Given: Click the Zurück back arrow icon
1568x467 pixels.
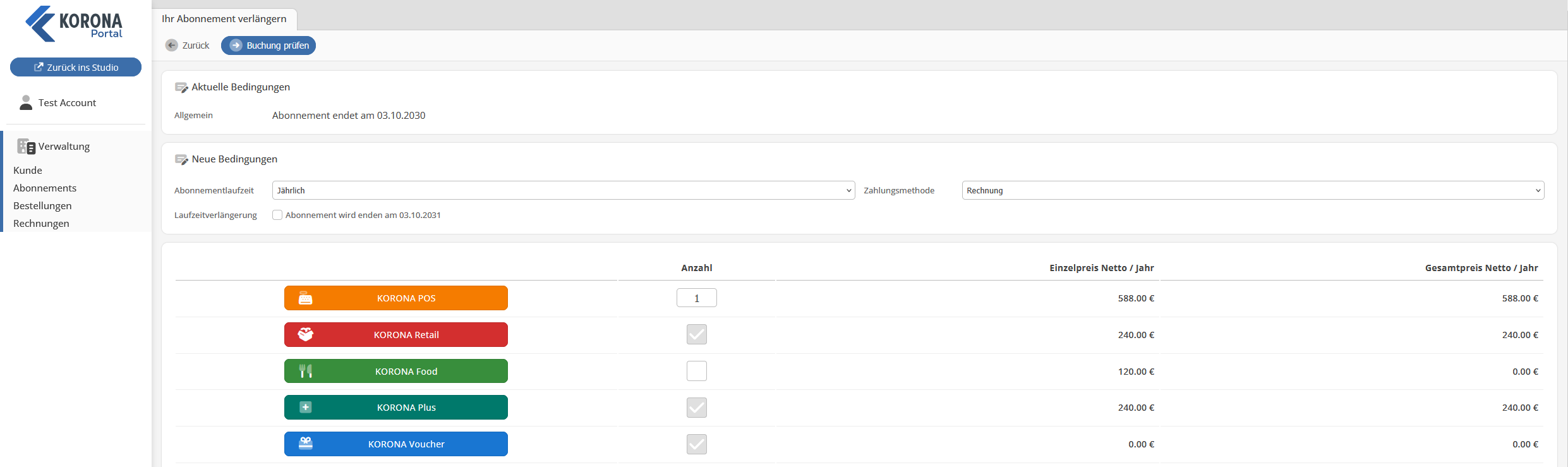Looking at the screenshot, I should [172, 45].
